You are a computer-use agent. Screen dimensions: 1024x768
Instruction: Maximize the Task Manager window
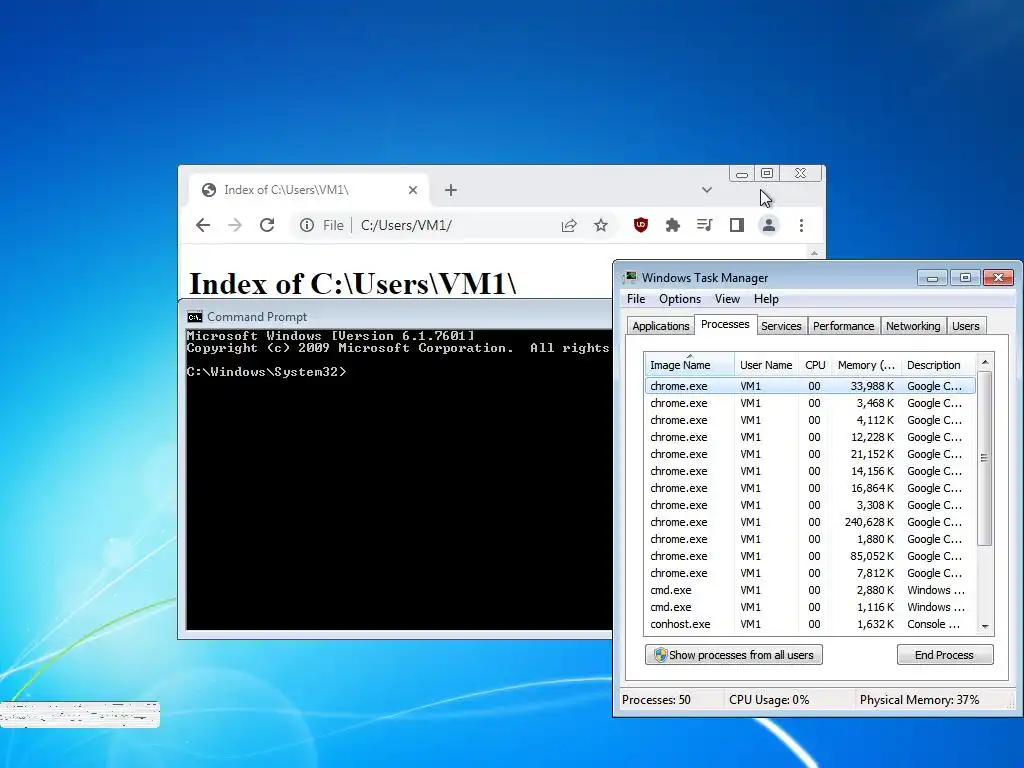965,278
